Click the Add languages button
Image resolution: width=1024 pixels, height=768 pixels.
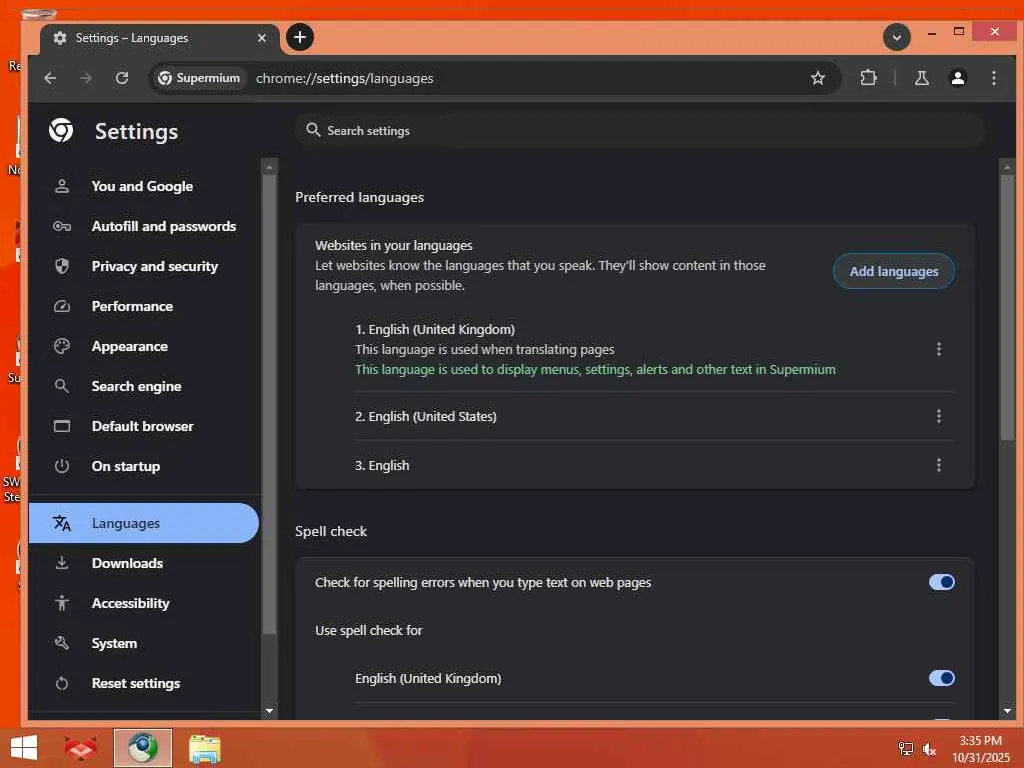(x=893, y=271)
